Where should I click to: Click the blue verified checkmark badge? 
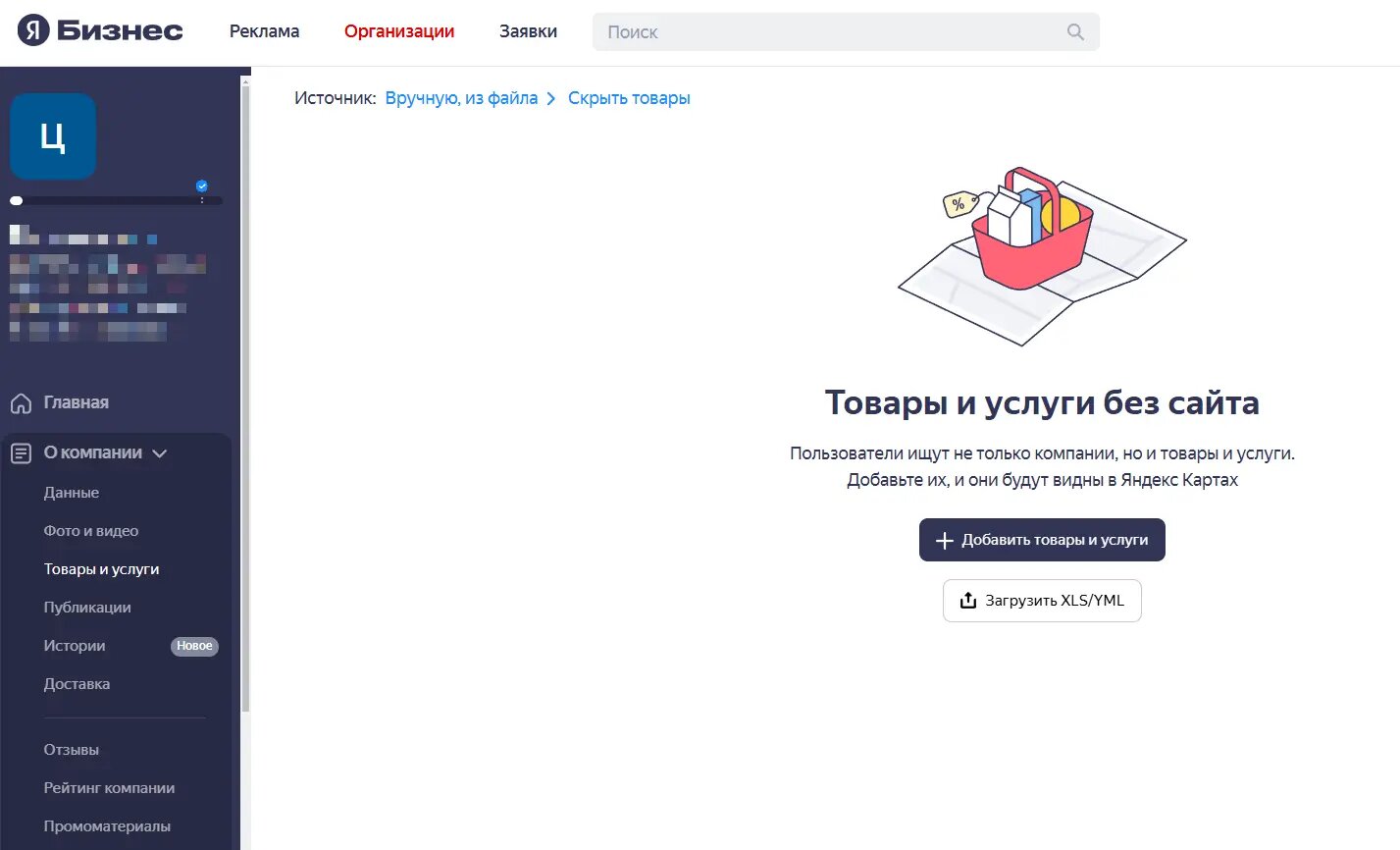coord(202,186)
